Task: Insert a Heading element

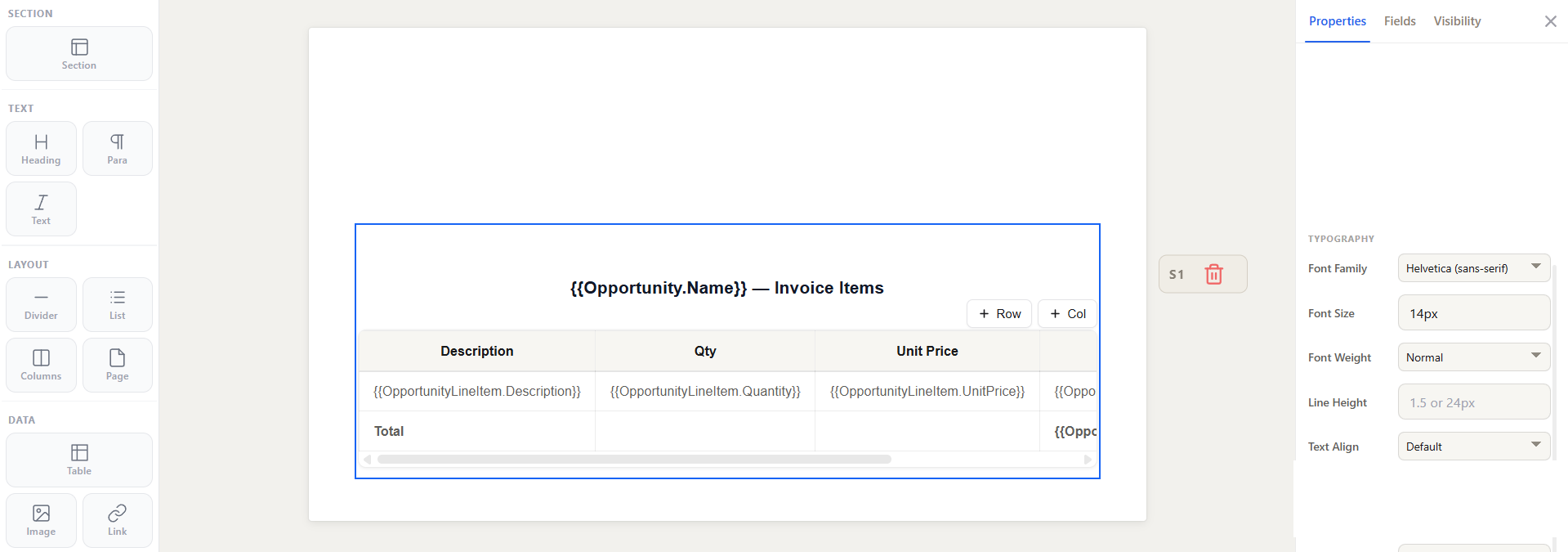Action: coord(41,149)
